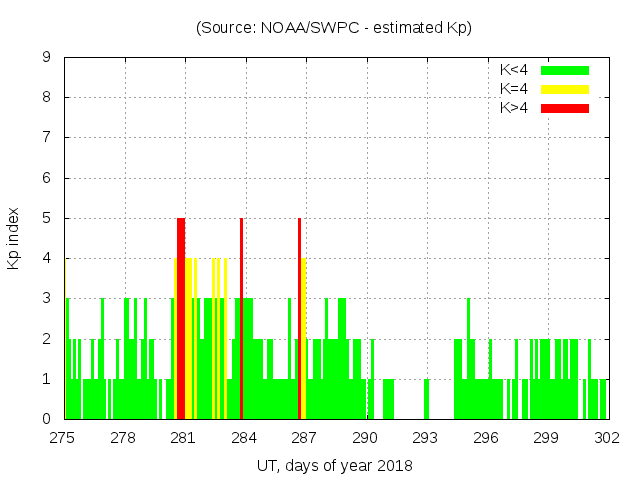Click the red K>4 legend swatch
Image resolution: width=640 pixels, height=480 pixels.
click(x=565, y=108)
